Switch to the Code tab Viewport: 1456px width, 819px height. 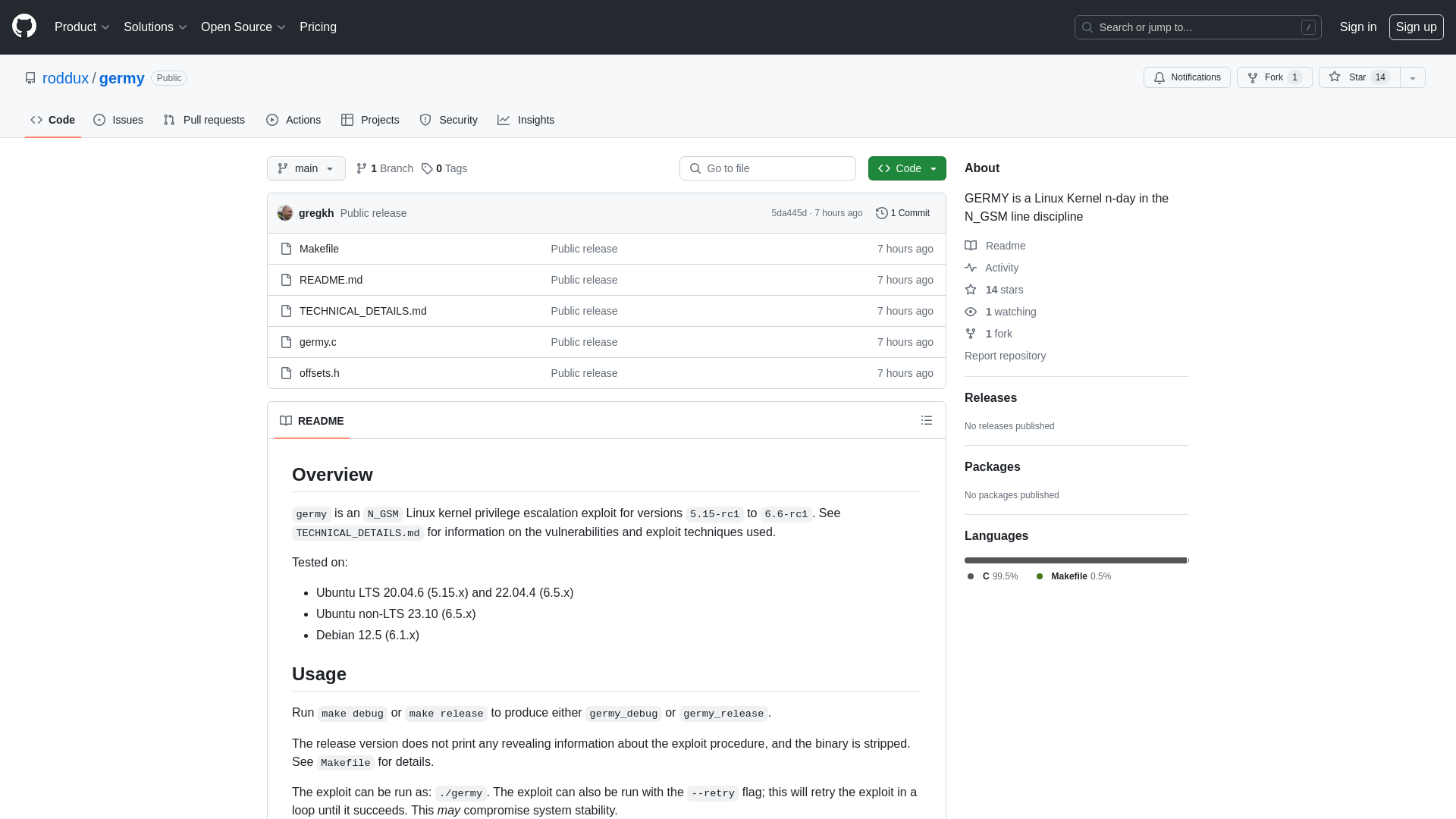pos(53,120)
